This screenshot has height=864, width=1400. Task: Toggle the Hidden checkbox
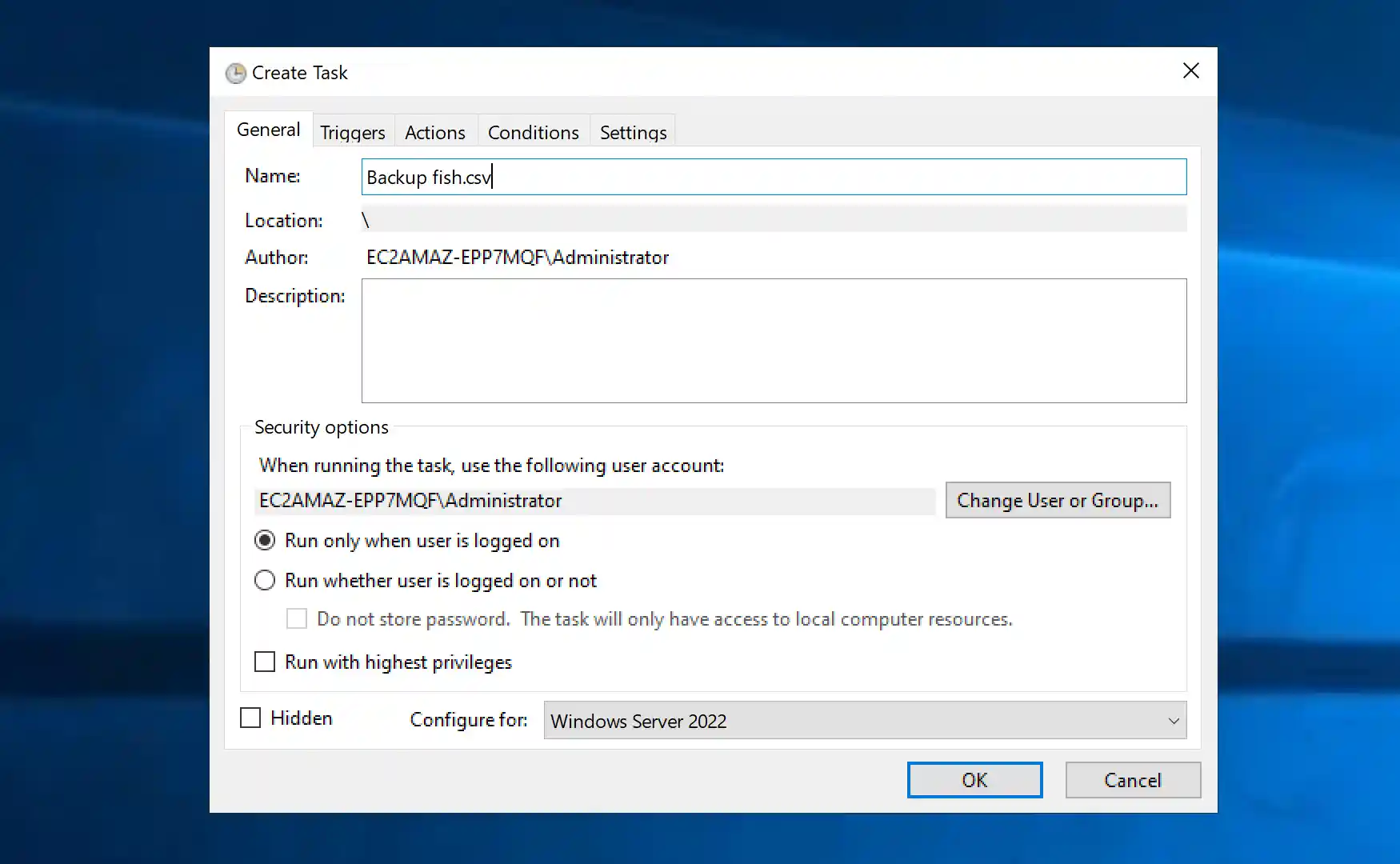[250, 718]
